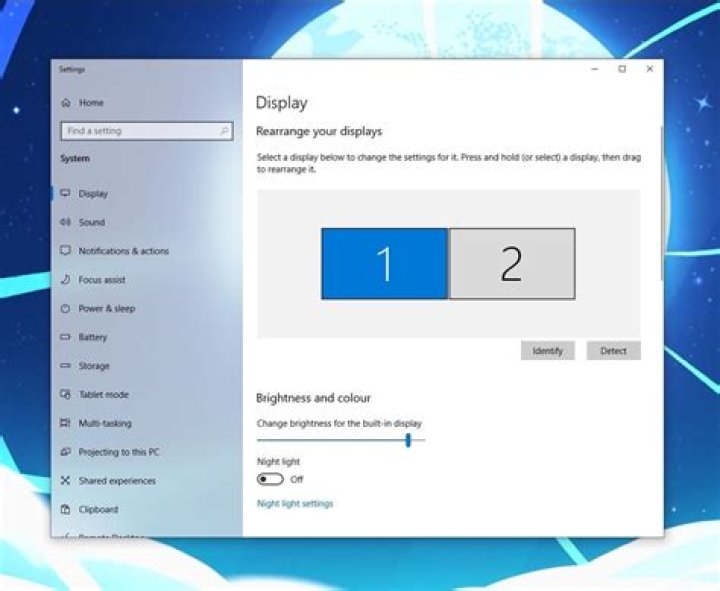Image resolution: width=720 pixels, height=591 pixels.
Task: Select display 1 in arrangement
Action: click(385, 264)
